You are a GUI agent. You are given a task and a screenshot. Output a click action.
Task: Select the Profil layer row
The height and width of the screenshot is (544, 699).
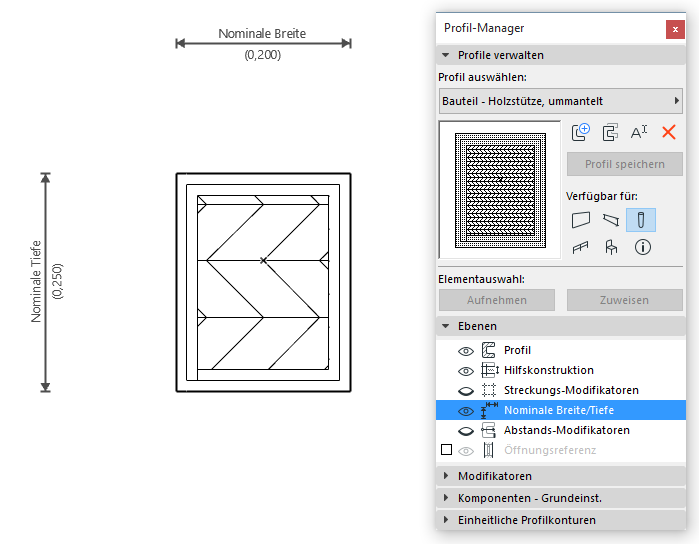(561, 350)
